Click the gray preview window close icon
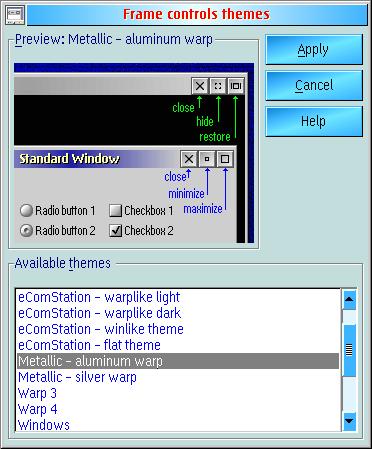This screenshot has width=372, height=449. click(200, 86)
